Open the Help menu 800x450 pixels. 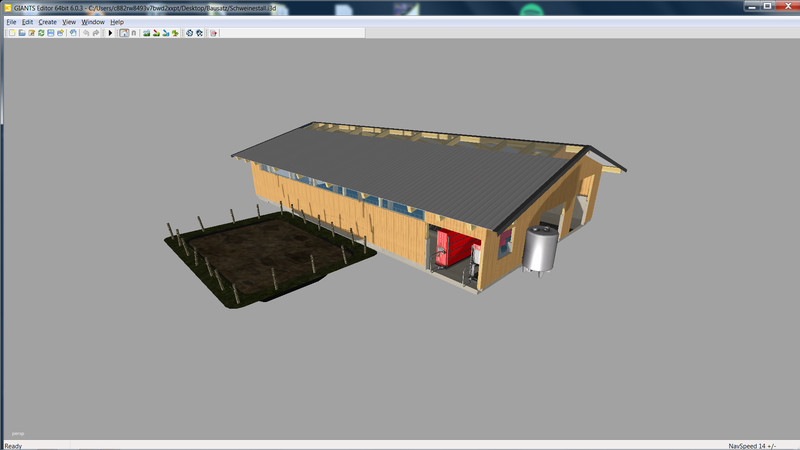coord(117,21)
